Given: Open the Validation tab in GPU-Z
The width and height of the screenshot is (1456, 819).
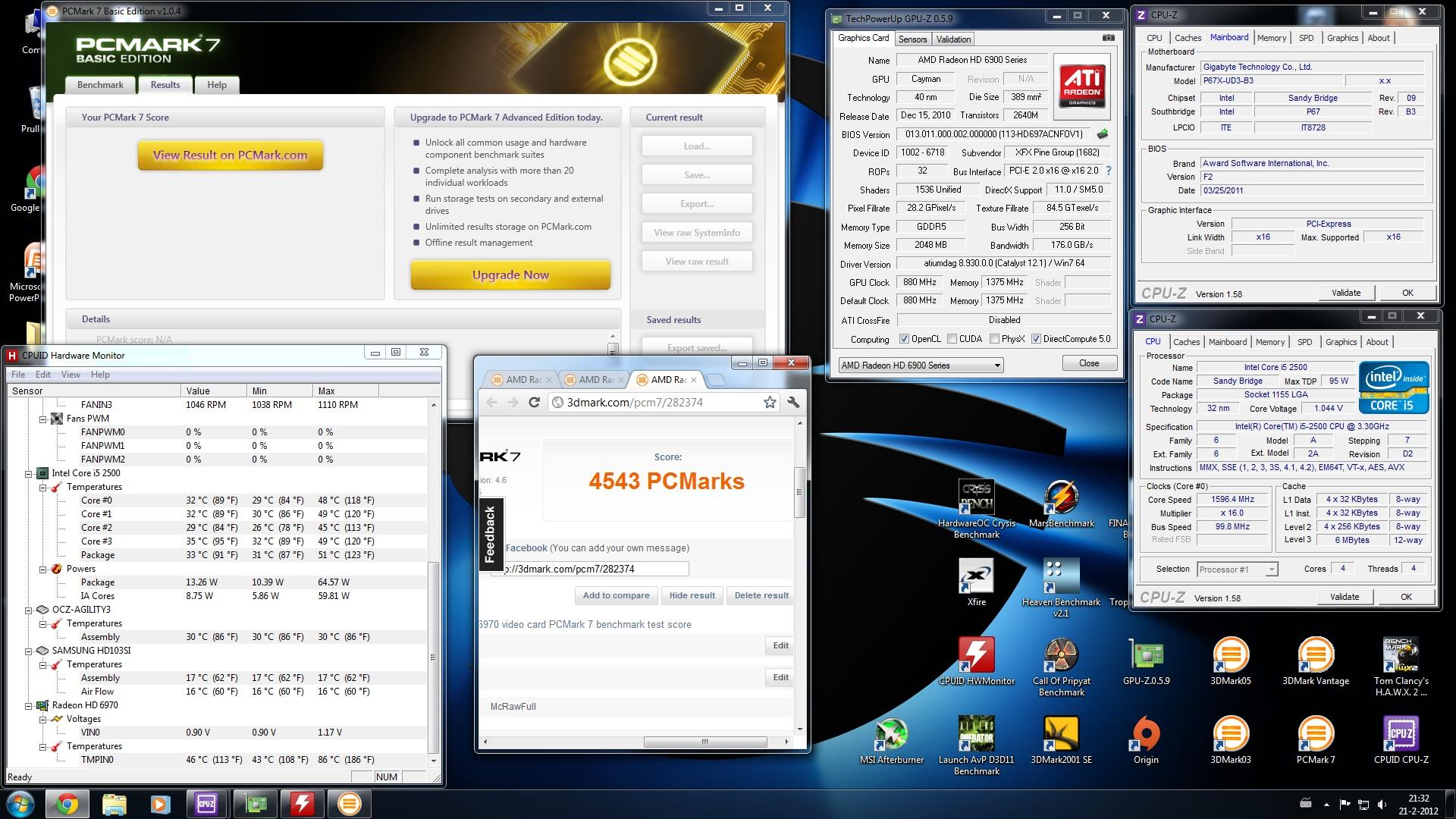Looking at the screenshot, I should pyautogui.click(x=953, y=39).
